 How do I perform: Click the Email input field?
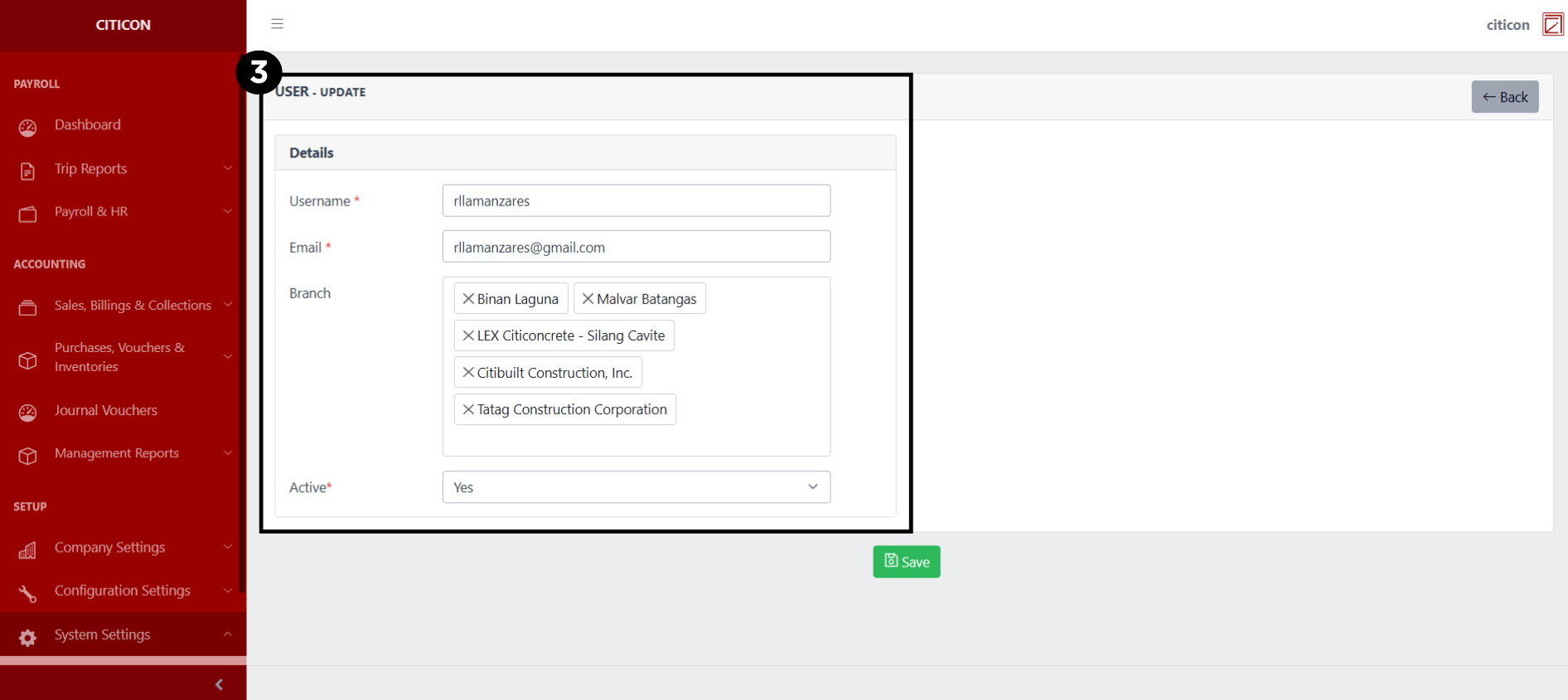coord(636,248)
